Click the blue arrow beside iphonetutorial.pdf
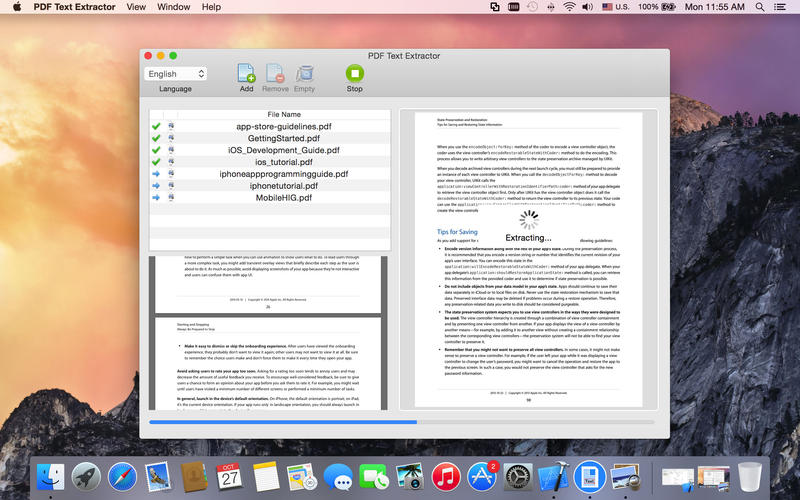This screenshot has width=800, height=500. pyautogui.click(x=156, y=186)
